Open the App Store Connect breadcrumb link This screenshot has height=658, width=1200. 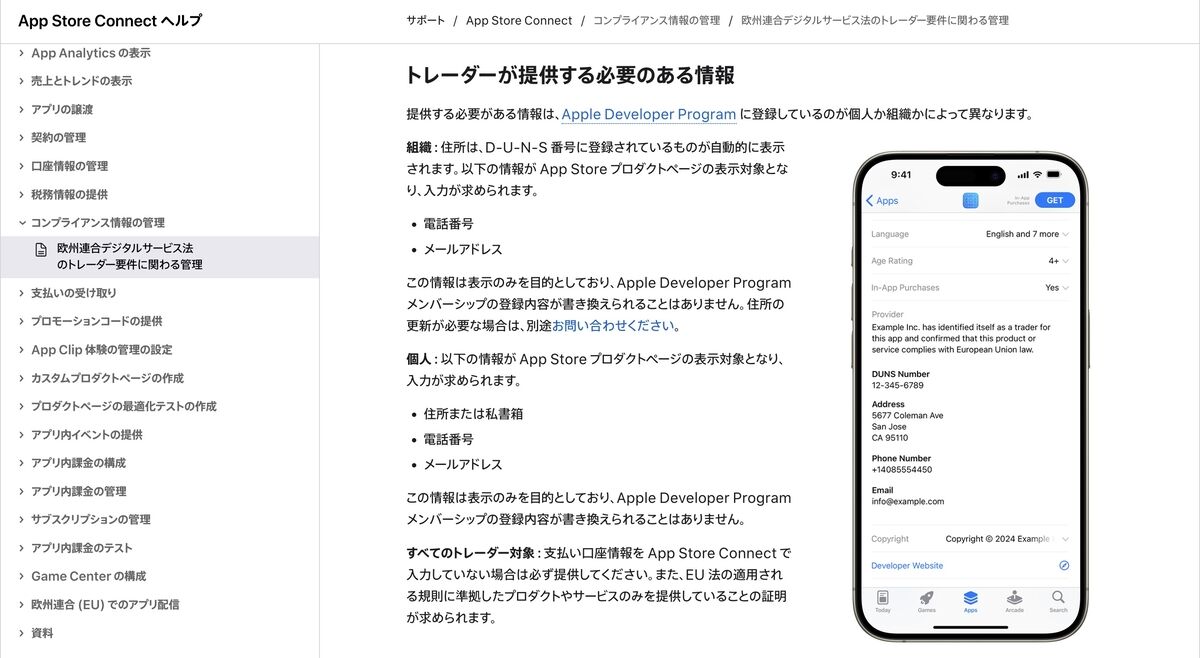point(519,20)
